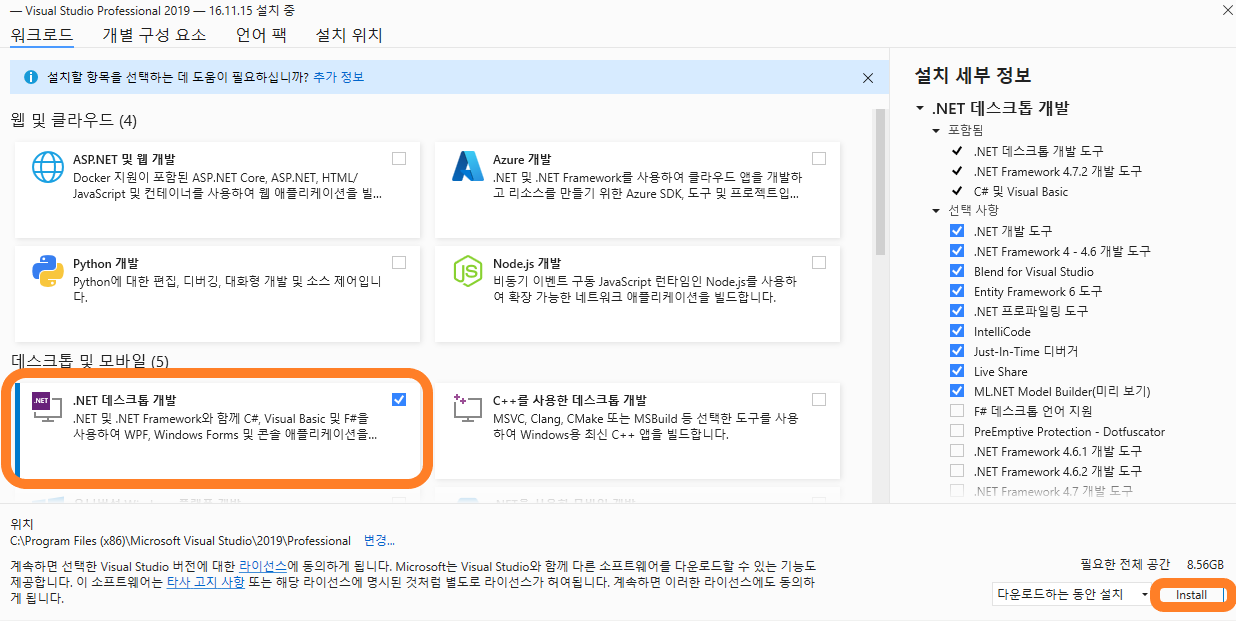This screenshot has width=1236, height=621.
Task: Click the 8.56GB required space value
Action: coord(1204,564)
